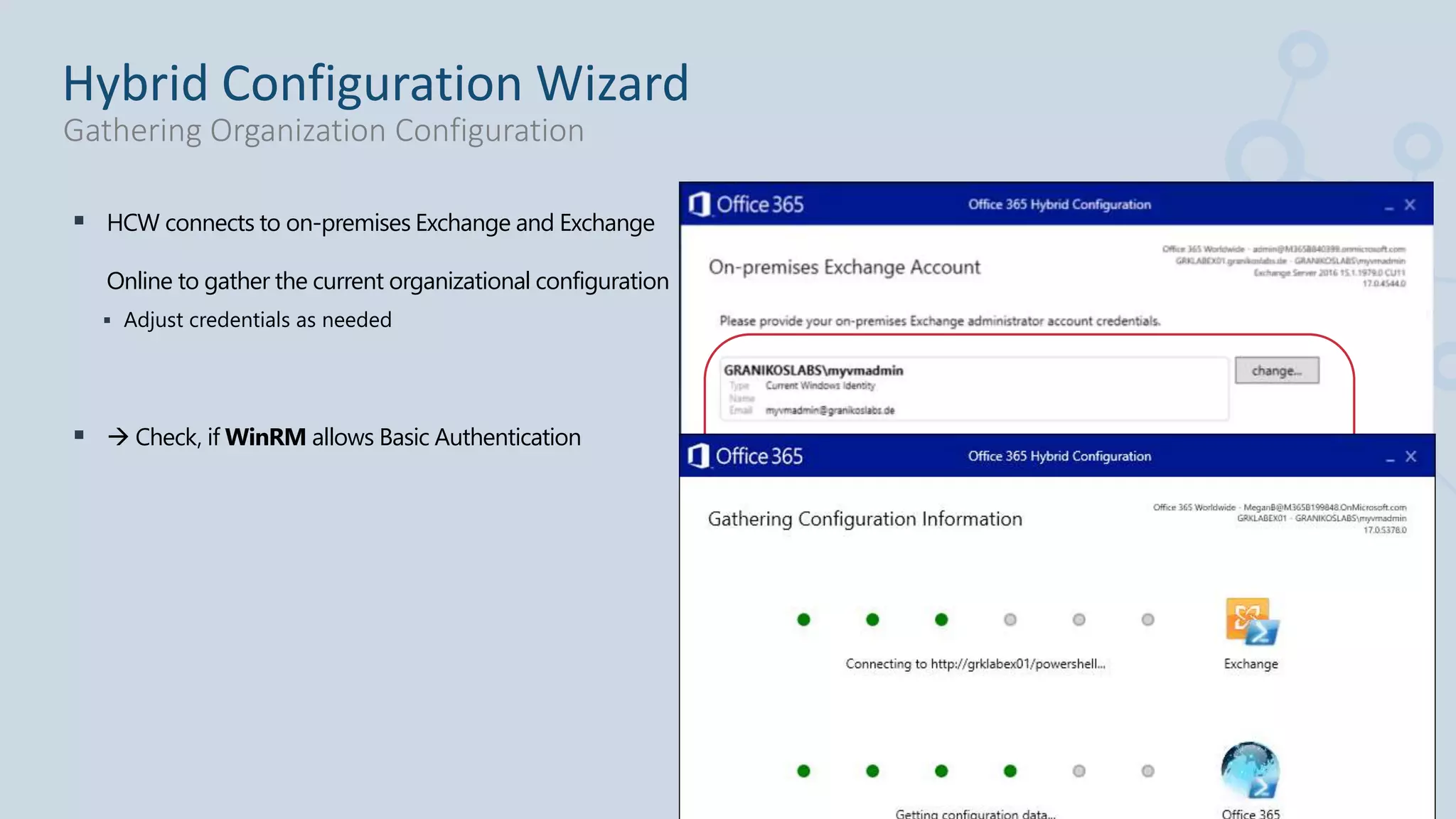Click the 'Exchange' label under the PowerShell icon
The width and height of the screenshot is (1456, 819).
pyautogui.click(x=1251, y=664)
